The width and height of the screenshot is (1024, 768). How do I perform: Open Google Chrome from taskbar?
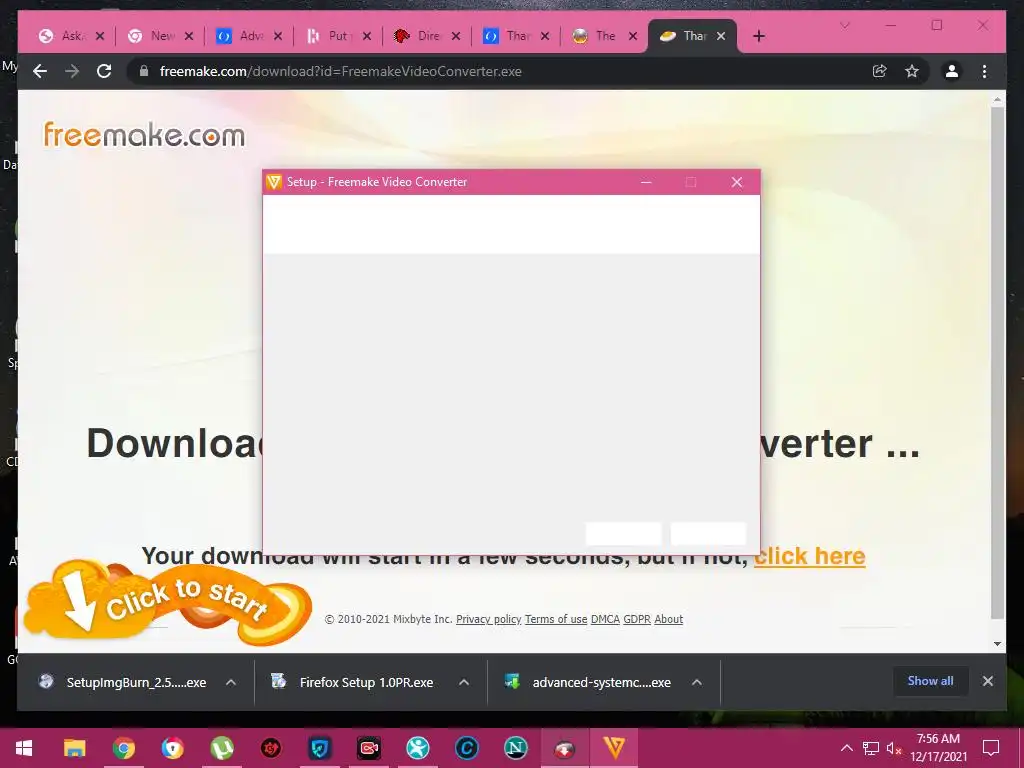coord(123,748)
